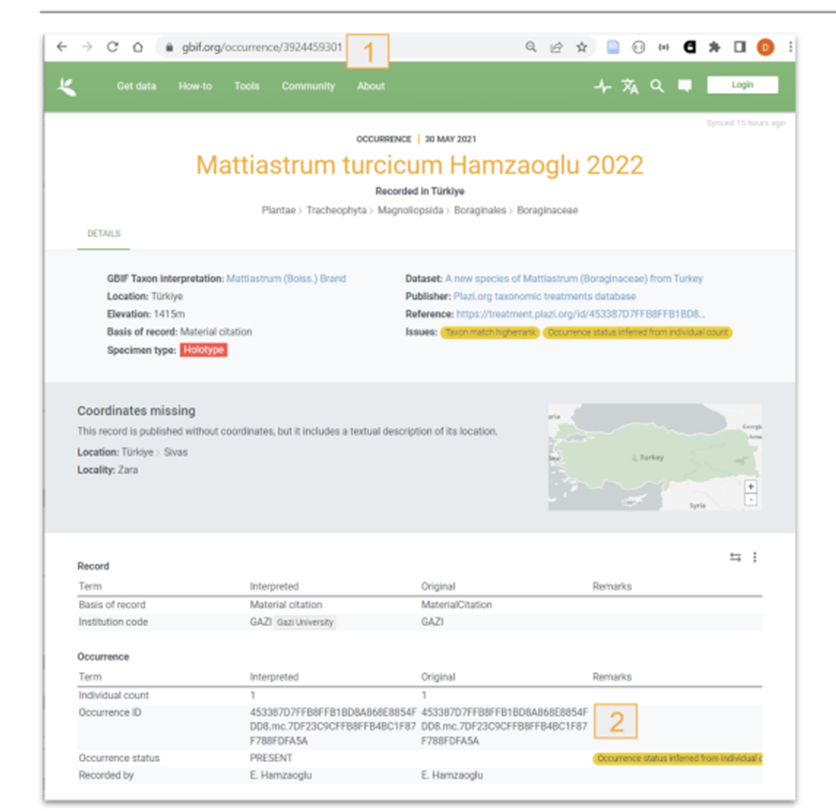The image size is (836, 811).
Task: Open the Tools menu
Action: 246,86
